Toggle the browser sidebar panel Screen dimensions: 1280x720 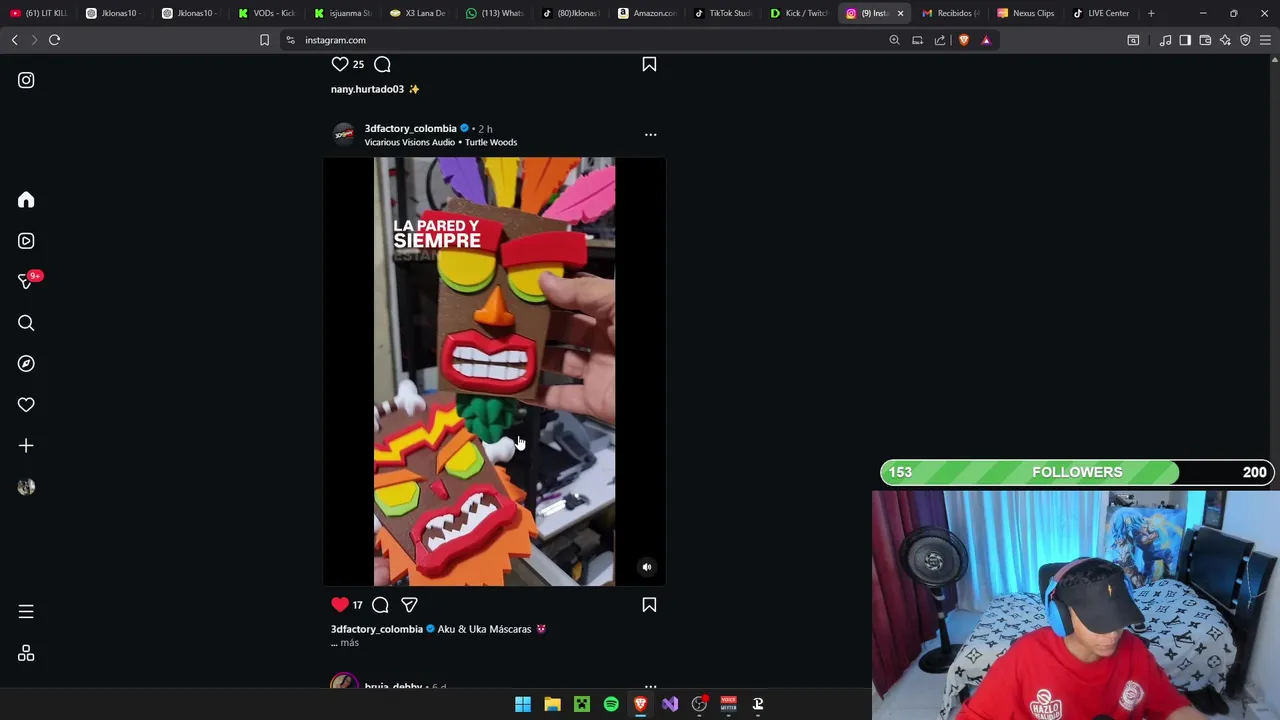(1185, 40)
